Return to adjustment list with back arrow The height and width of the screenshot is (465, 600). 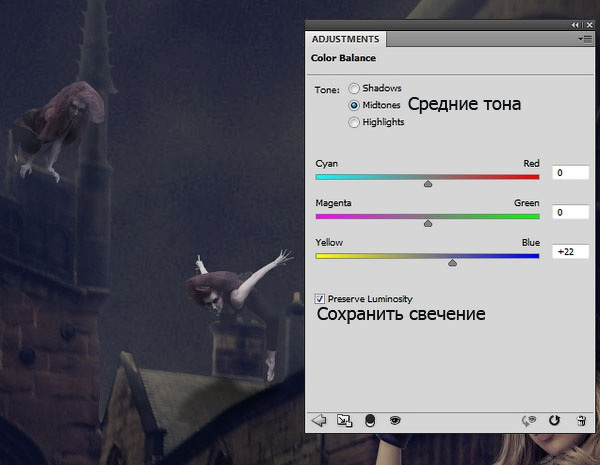click(319, 421)
